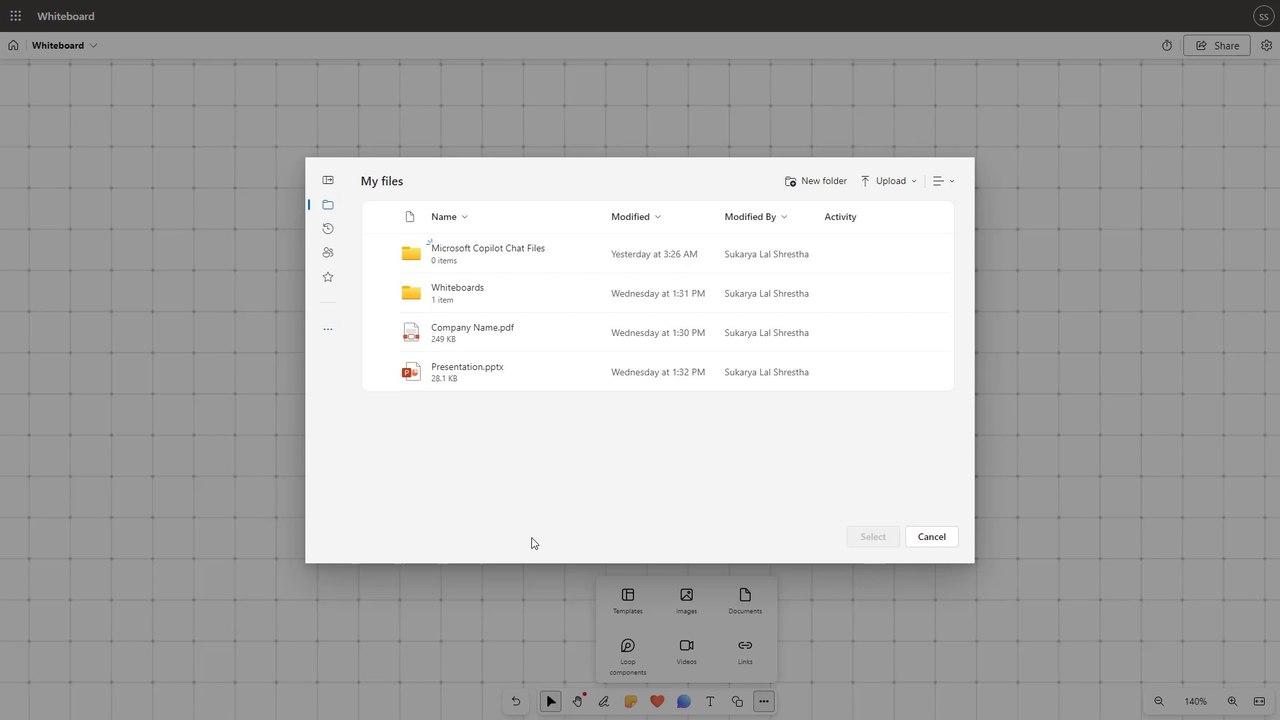Click 'Wednesday at 1:30 PM' modified cell
Screen dimensions: 1280x720
pyautogui.click(x=658, y=333)
